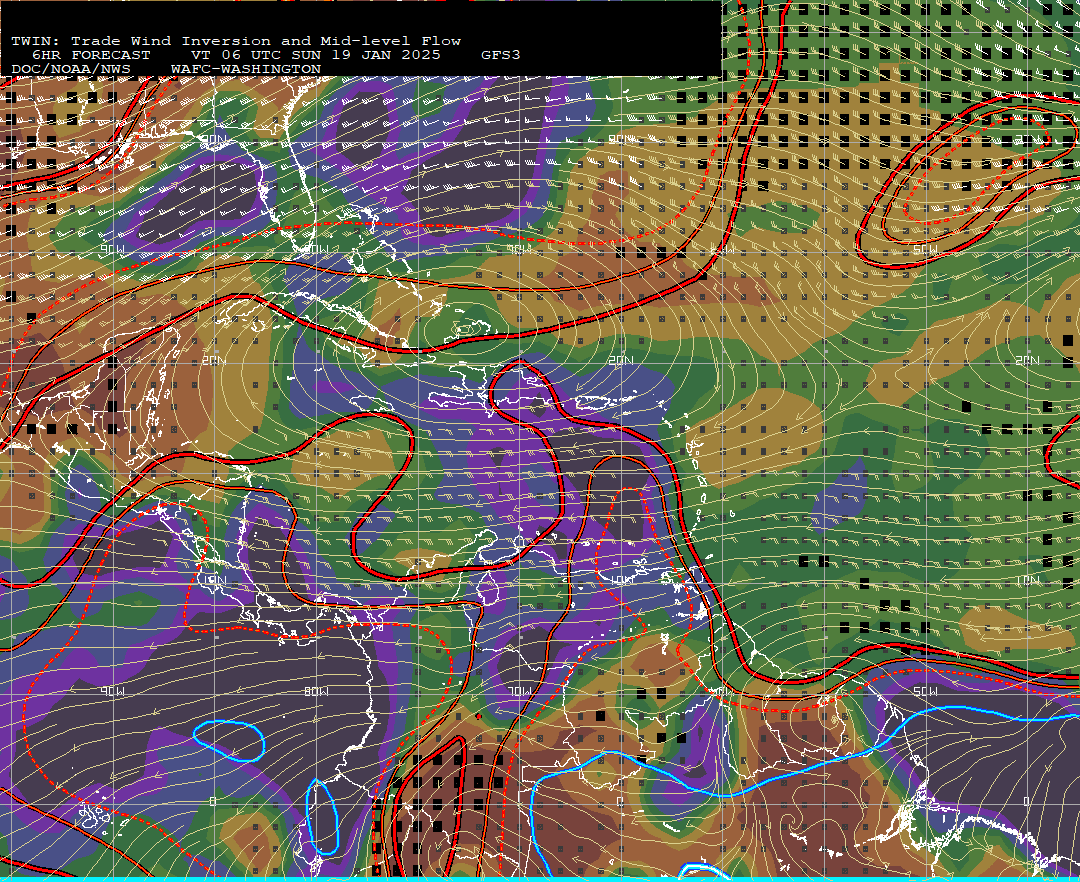Click the 90W label above the Galapagos region
The height and width of the screenshot is (882, 1080).
[x=113, y=691]
